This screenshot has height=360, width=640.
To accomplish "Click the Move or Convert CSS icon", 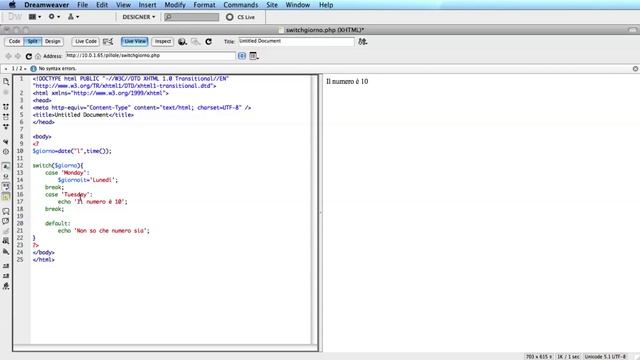I will (6, 251).
